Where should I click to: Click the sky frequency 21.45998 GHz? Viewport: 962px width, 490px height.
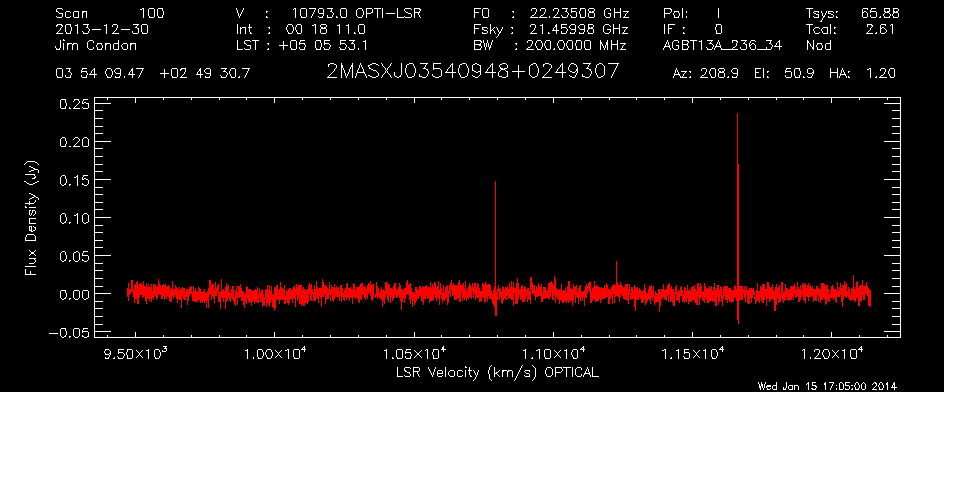pyautogui.click(x=579, y=29)
